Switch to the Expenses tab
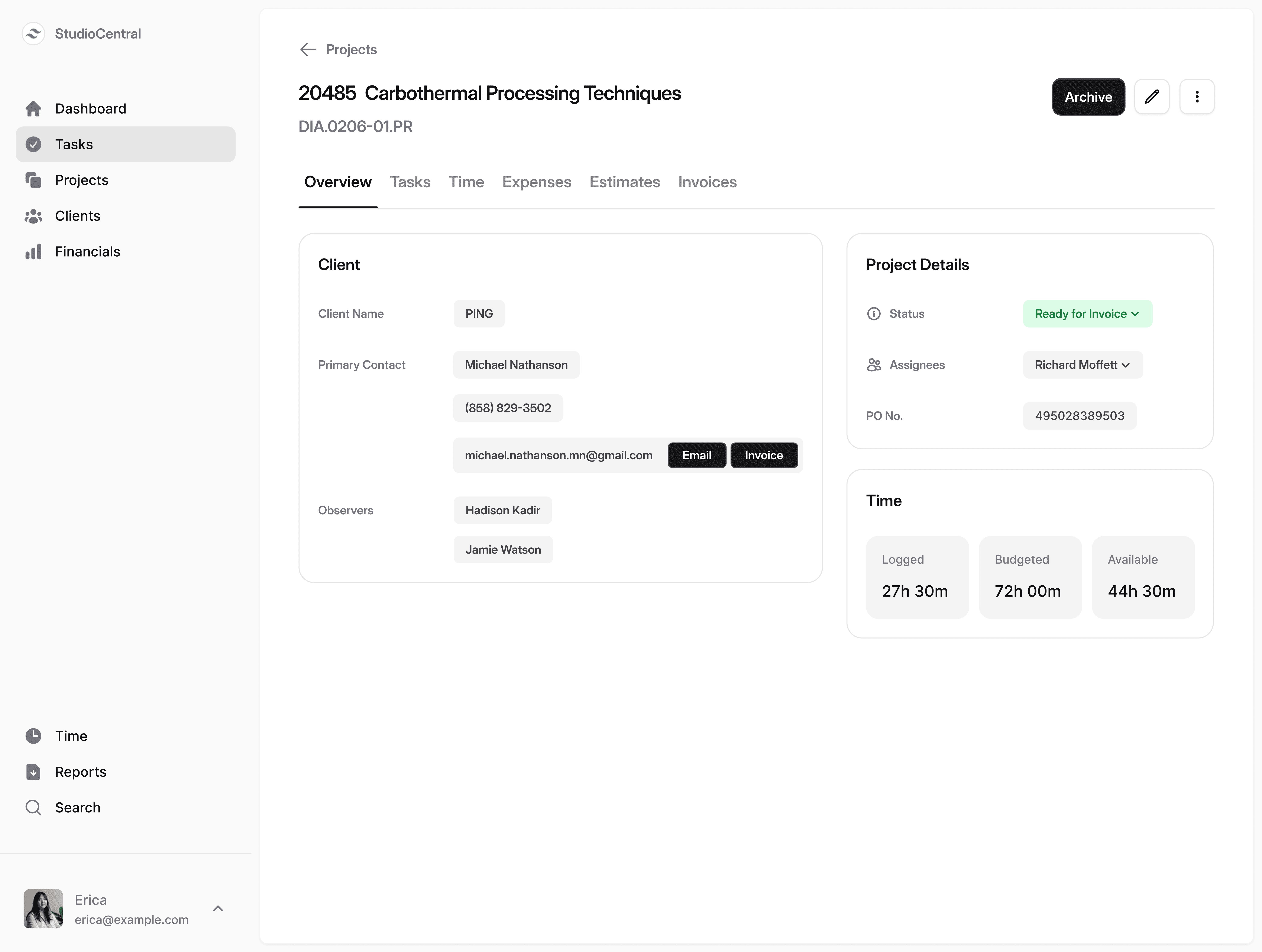 tap(536, 182)
